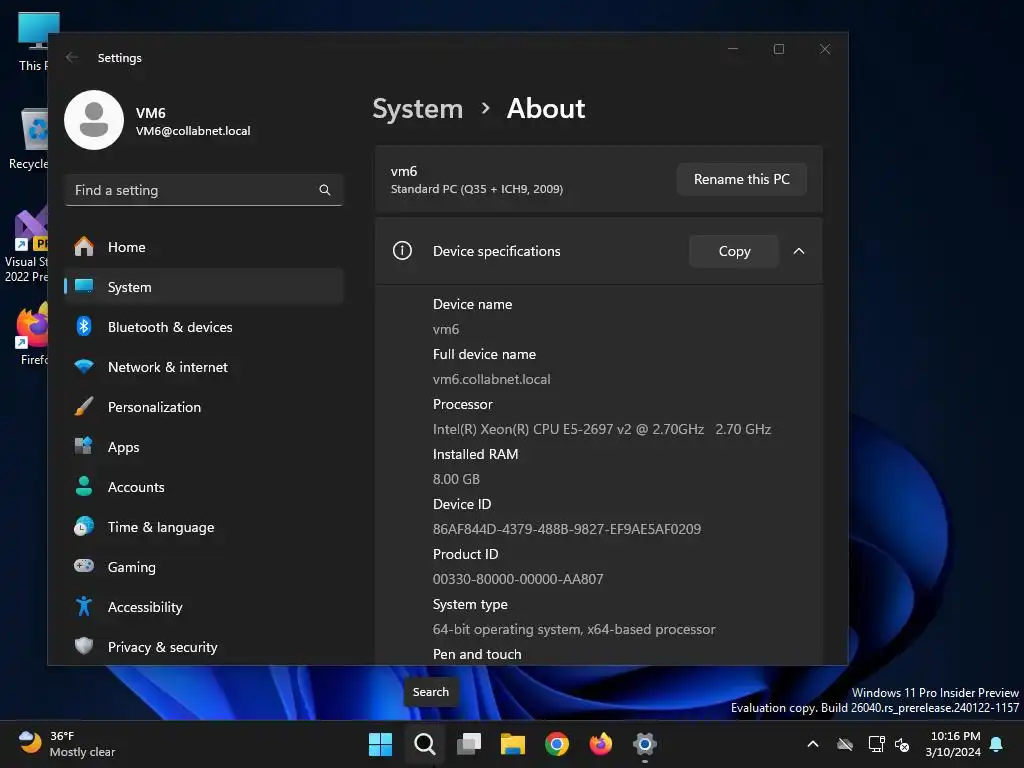
Task: Open the Apps settings category
Action: point(204,447)
